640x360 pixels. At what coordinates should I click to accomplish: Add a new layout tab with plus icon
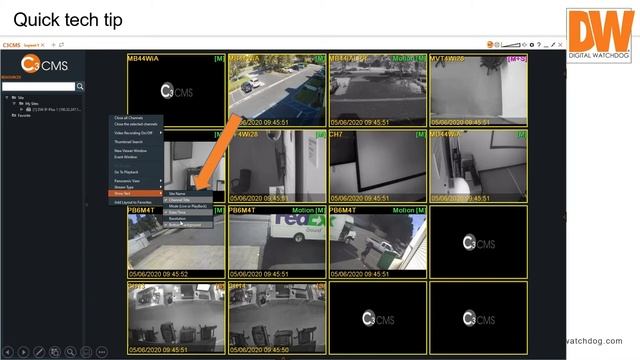click(x=53, y=45)
